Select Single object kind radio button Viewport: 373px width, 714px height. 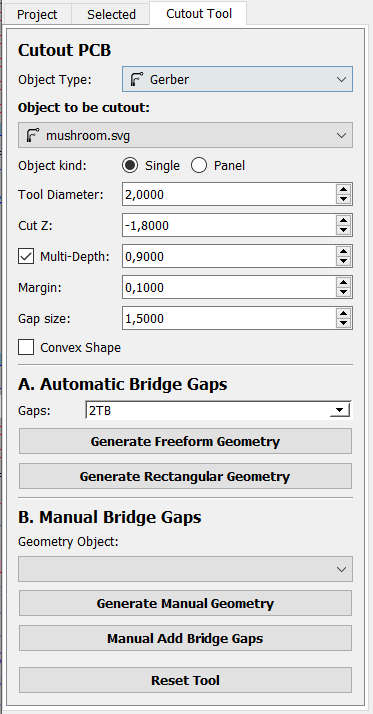[130, 166]
